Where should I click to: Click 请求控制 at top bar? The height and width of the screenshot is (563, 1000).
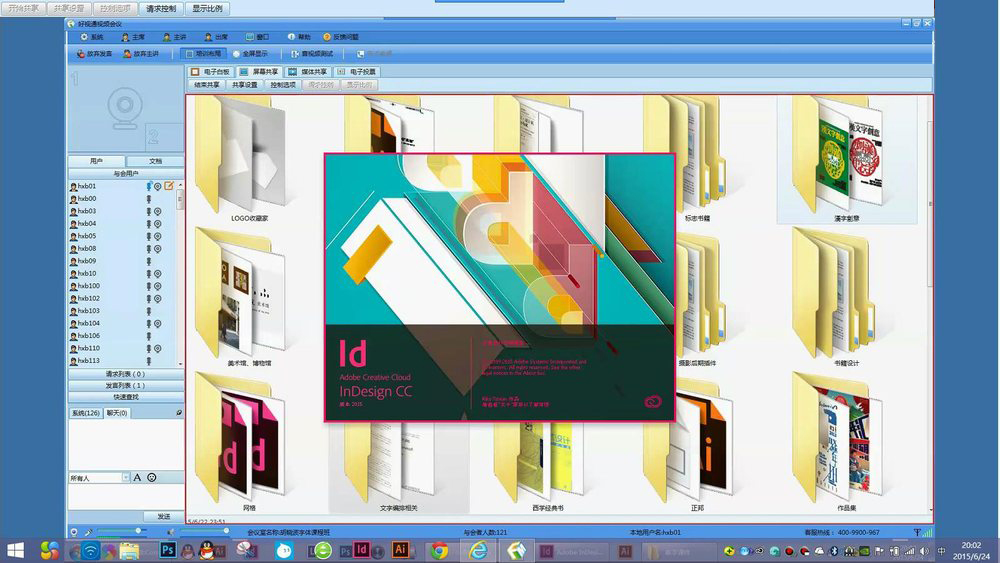click(161, 8)
